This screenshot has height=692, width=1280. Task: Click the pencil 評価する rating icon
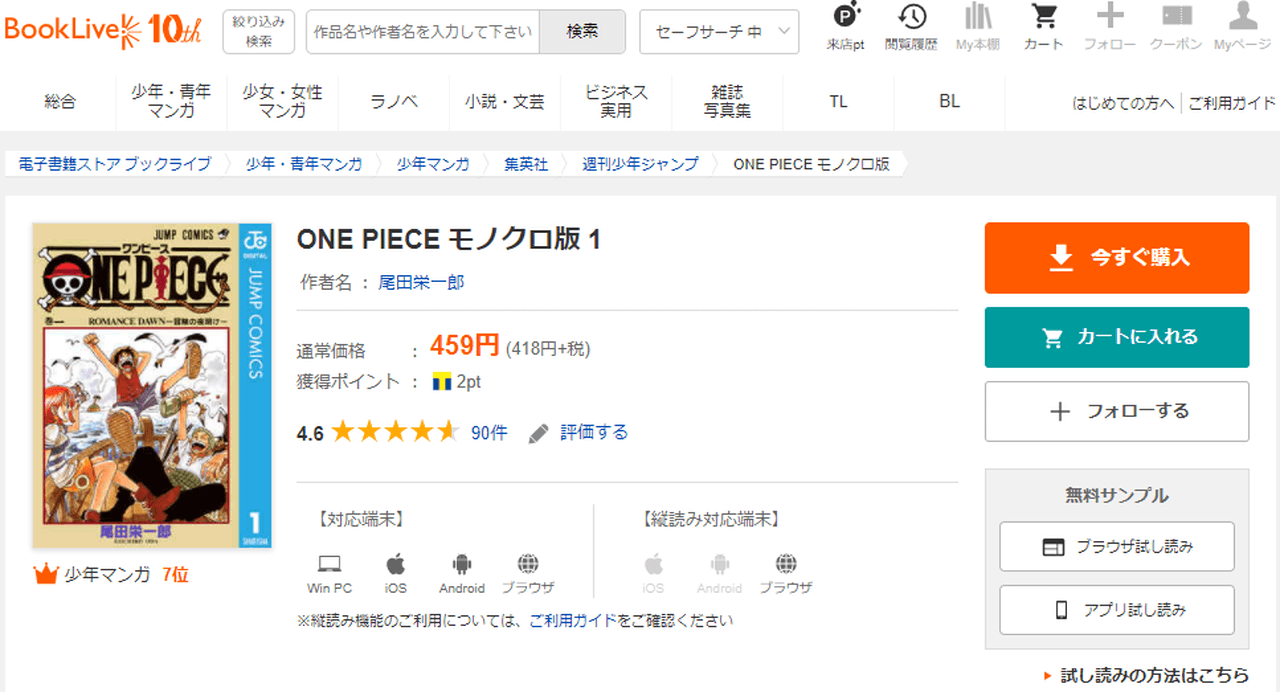(x=539, y=433)
